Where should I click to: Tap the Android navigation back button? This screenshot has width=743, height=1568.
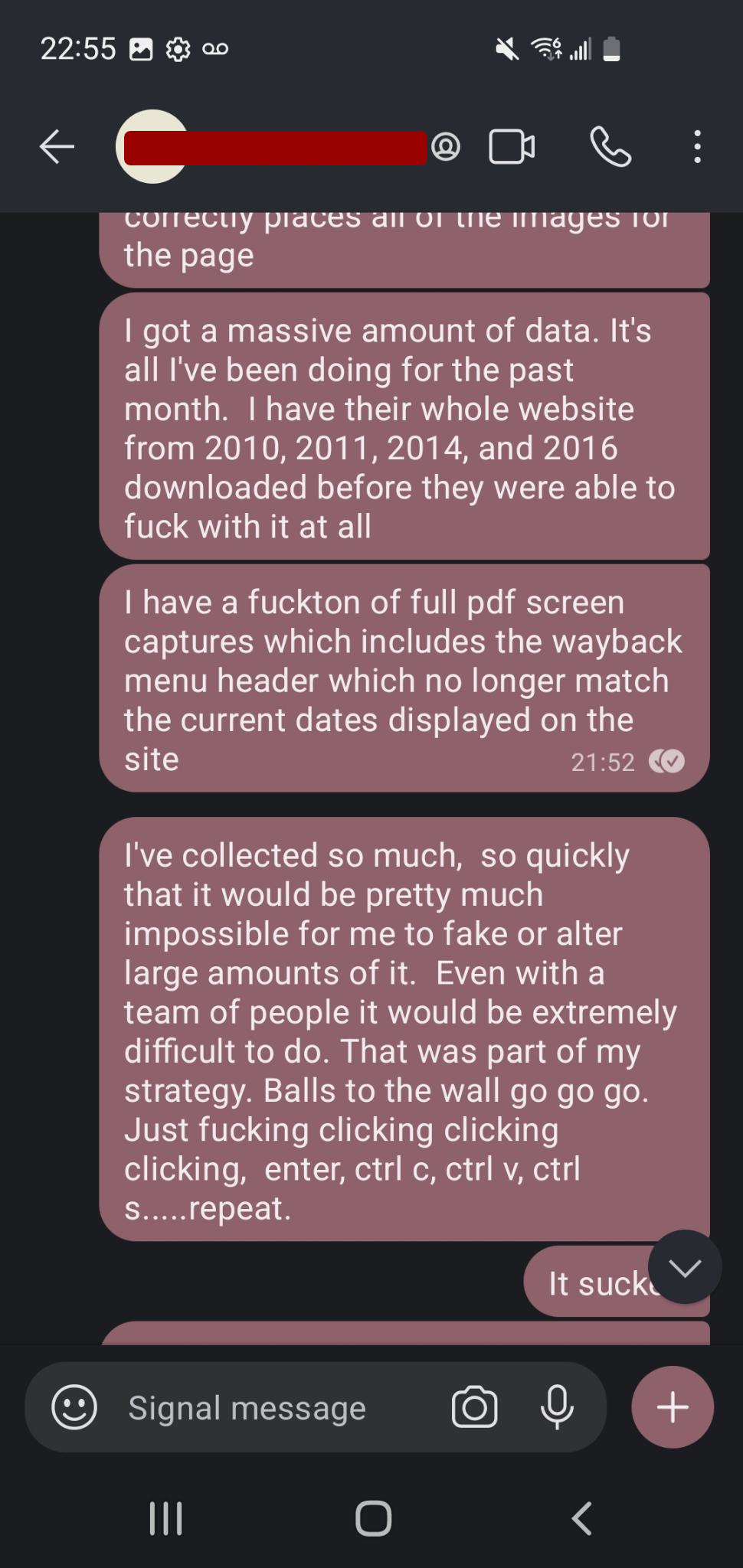click(x=582, y=1518)
